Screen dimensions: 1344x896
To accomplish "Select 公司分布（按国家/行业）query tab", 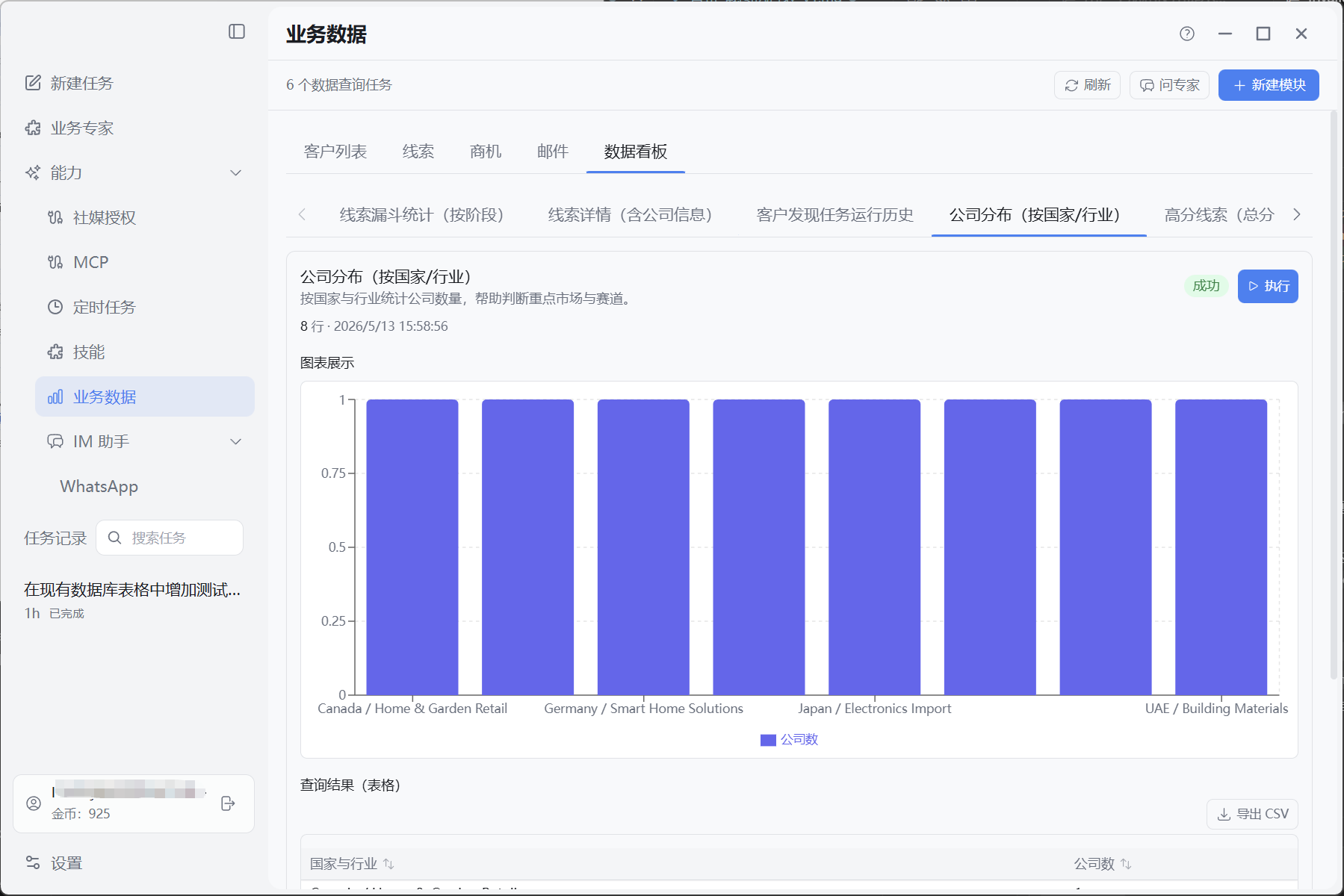I will point(1039,215).
